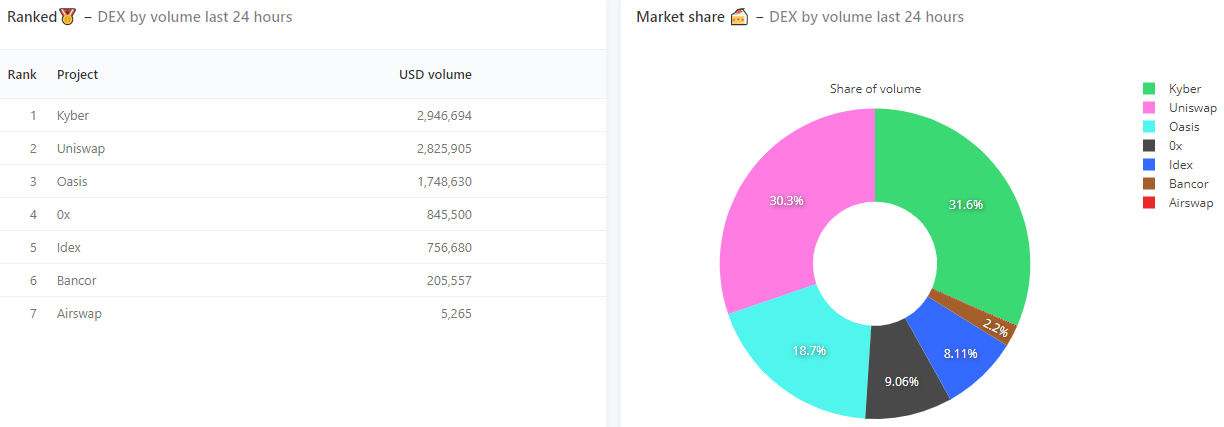1224x427 pixels.
Task: Toggle Kyber green legend swatch
Action: (1149, 89)
